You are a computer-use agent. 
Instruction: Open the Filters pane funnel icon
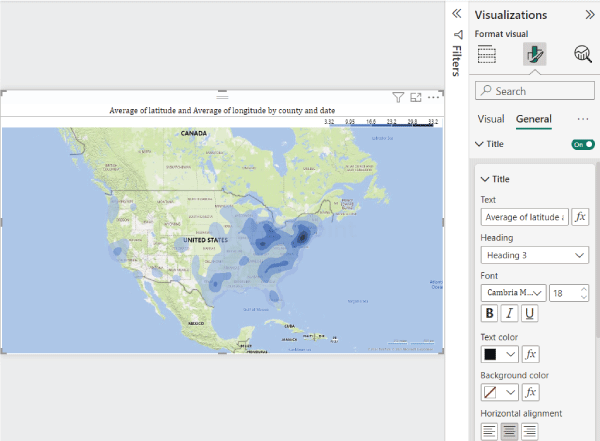tap(458, 35)
